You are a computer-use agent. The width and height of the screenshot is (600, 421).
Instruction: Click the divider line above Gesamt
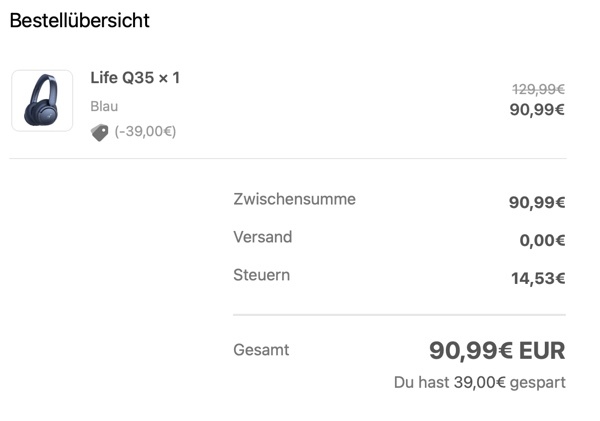pyautogui.click(x=399, y=315)
